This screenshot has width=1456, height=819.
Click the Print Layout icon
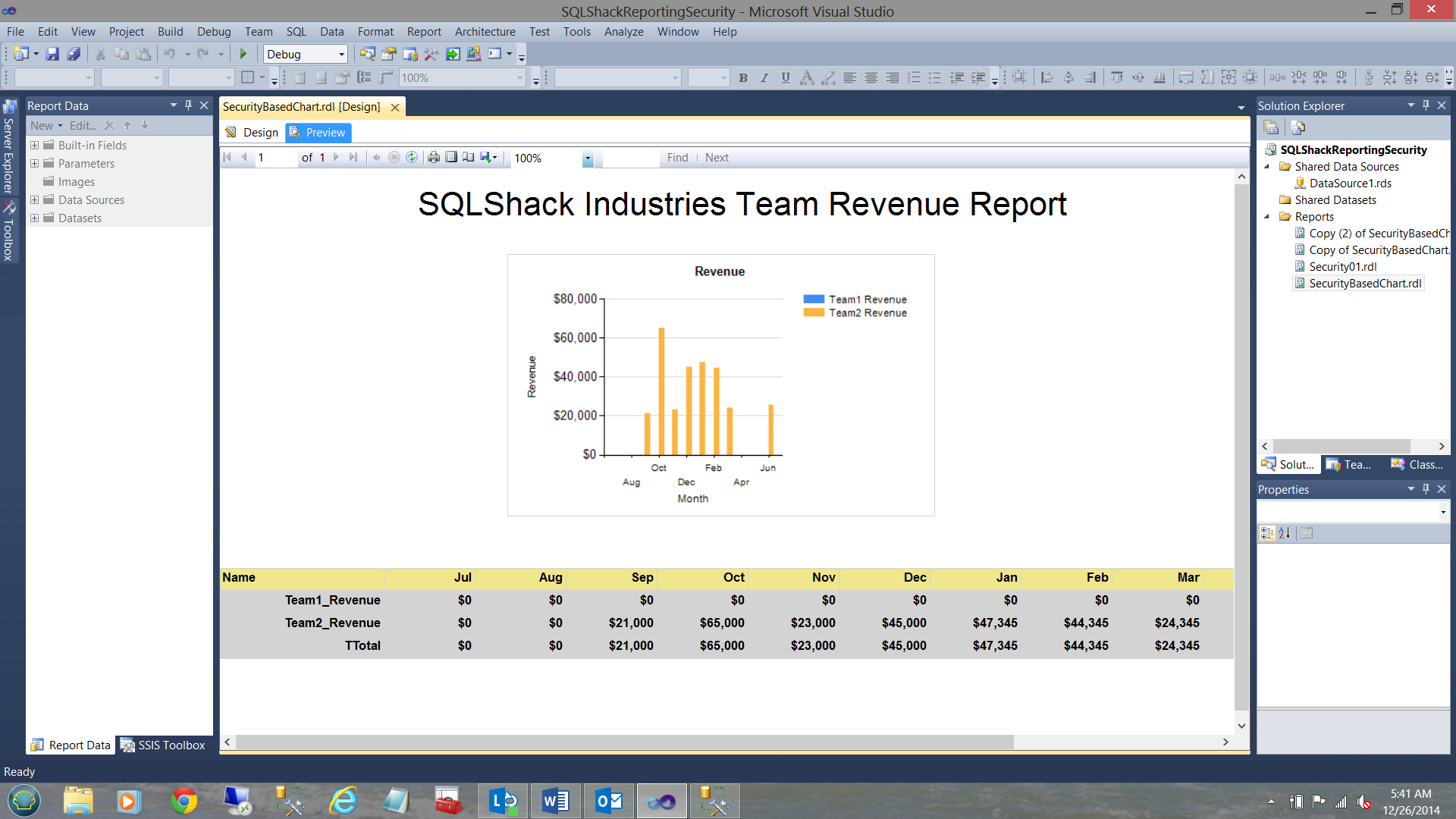(x=451, y=158)
